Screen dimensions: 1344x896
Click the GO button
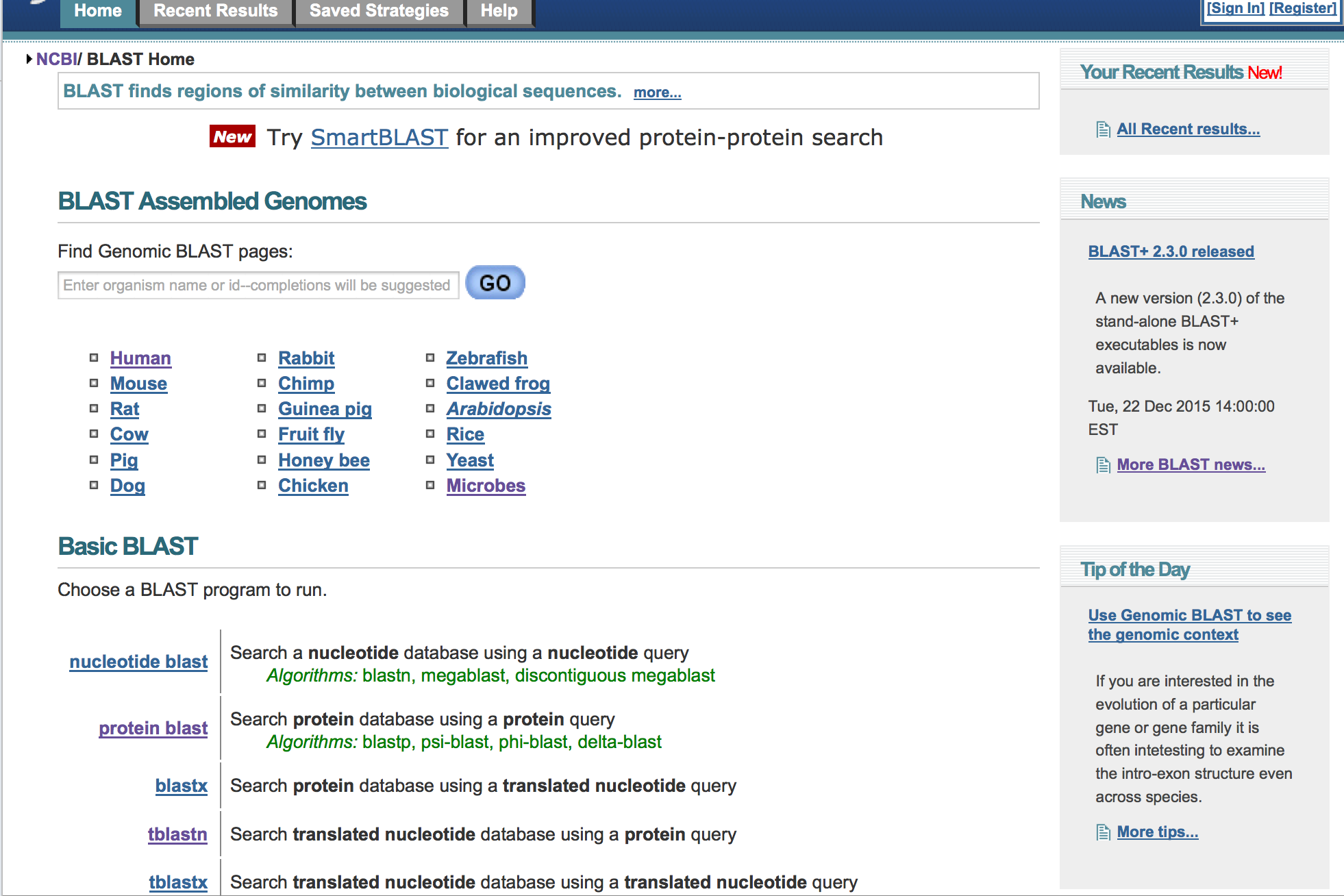495,283
